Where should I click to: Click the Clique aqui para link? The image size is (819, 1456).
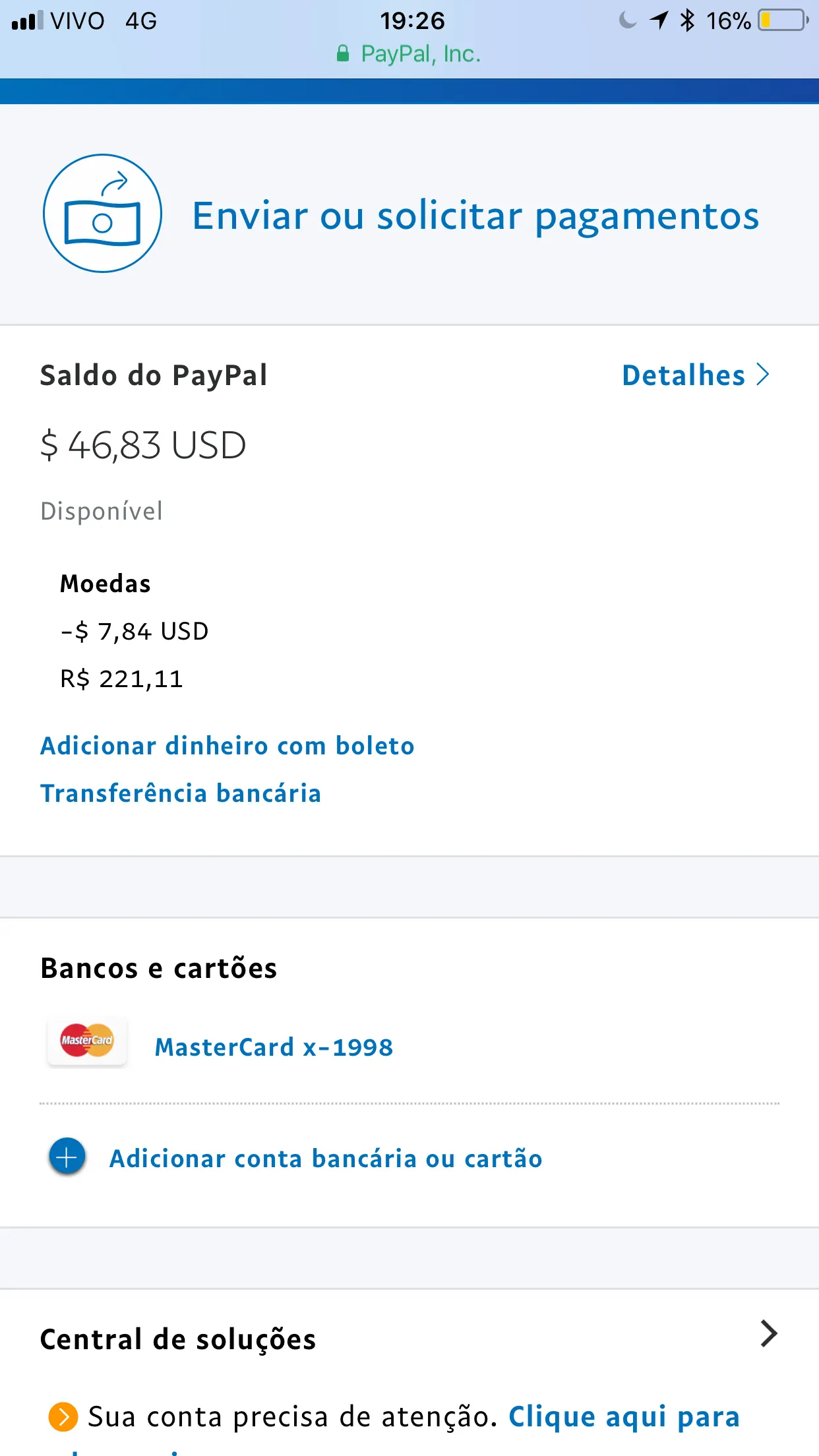624,1416
